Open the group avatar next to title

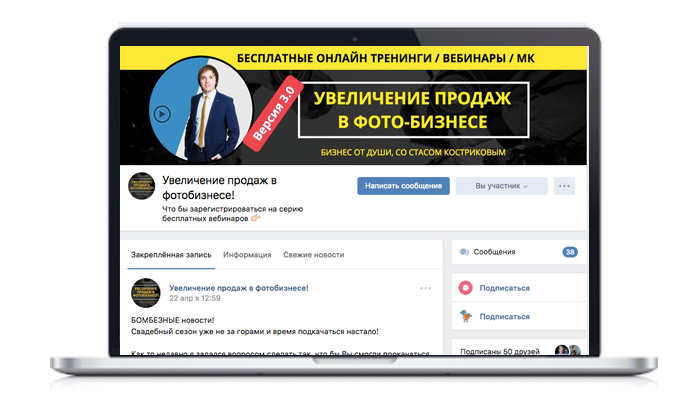(x=142, y=186)
